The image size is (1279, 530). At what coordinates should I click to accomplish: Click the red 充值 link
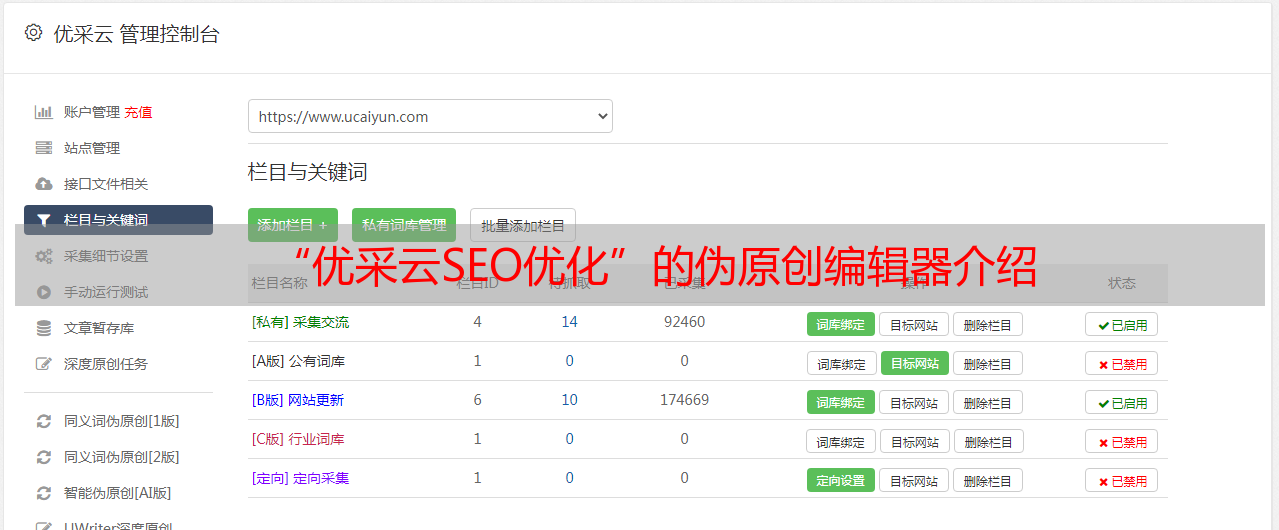(x=138, y=112)
